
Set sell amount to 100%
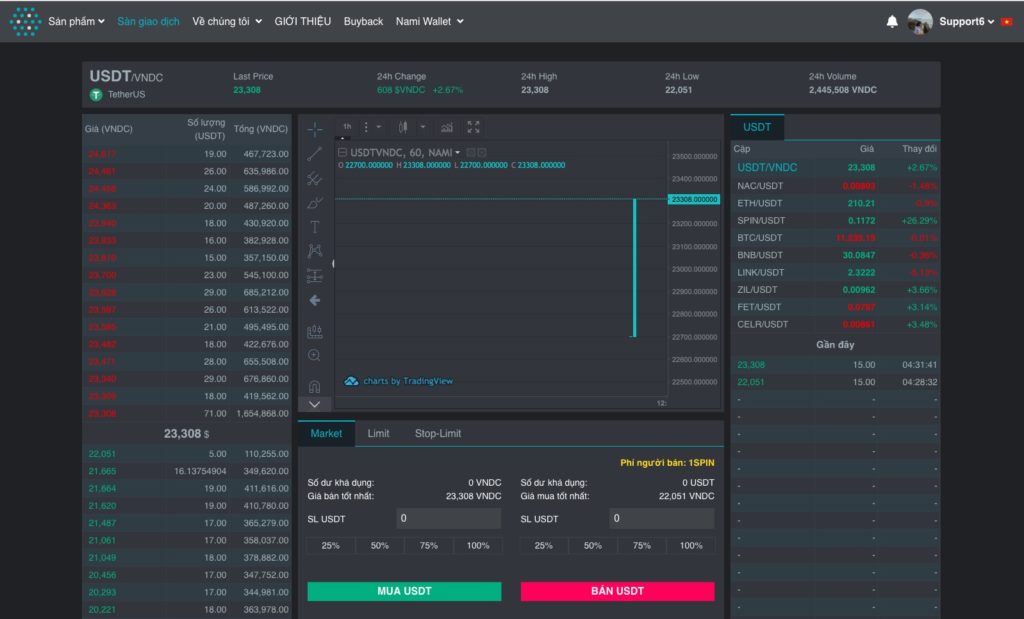(691, 546)
